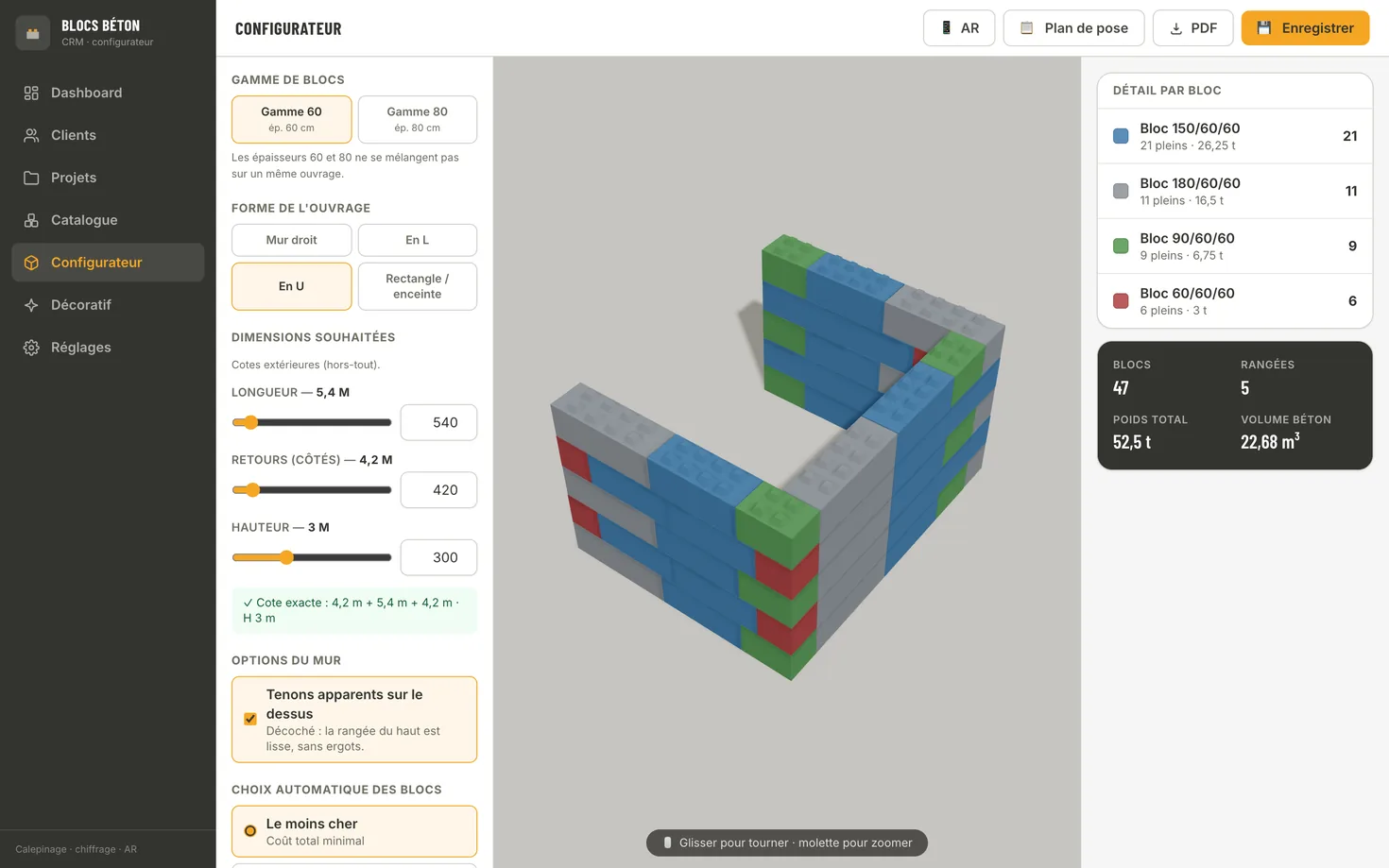Click the Dashboard grid icon
The width and height of the screenshot is (1389, 868).
[x=31, y=93]
